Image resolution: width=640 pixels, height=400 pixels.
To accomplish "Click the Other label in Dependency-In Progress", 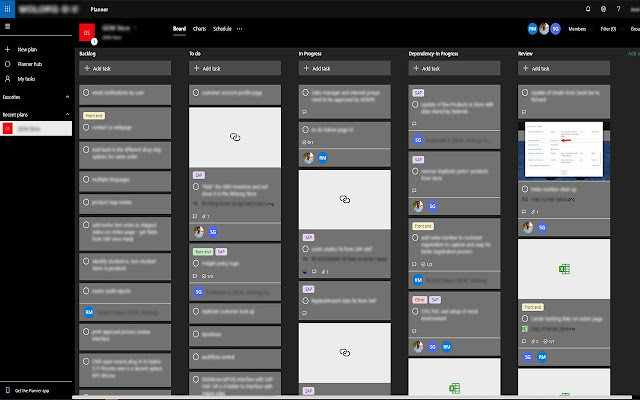I will 420,300.
